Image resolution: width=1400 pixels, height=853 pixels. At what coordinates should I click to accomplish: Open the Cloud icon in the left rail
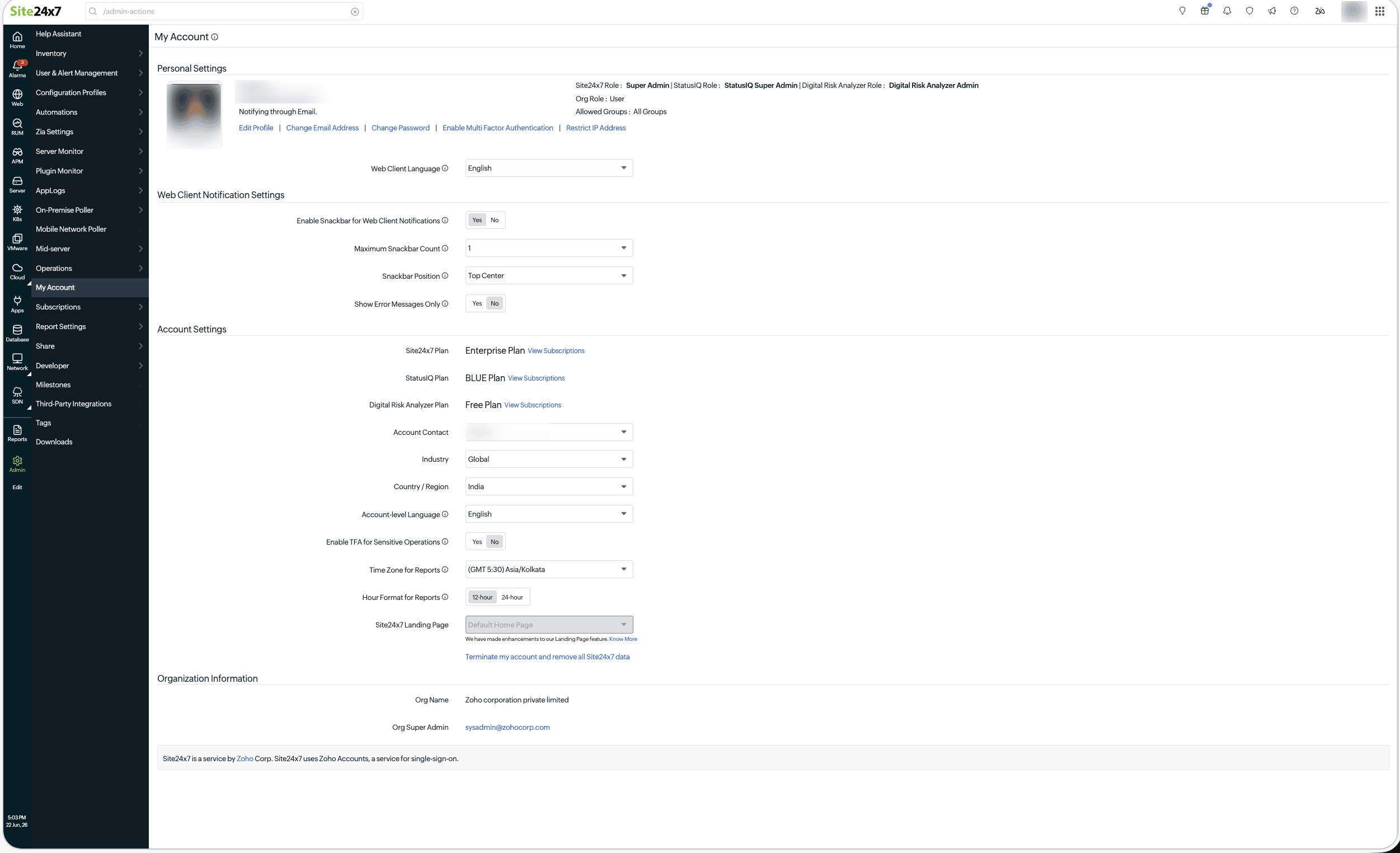coord(17,271)
